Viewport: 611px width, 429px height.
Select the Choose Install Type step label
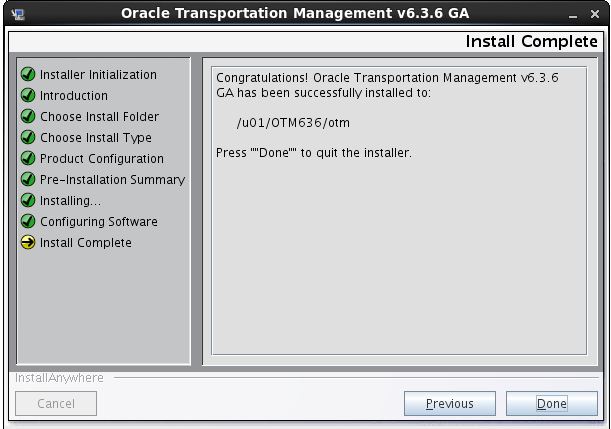(x=96, y=138)
